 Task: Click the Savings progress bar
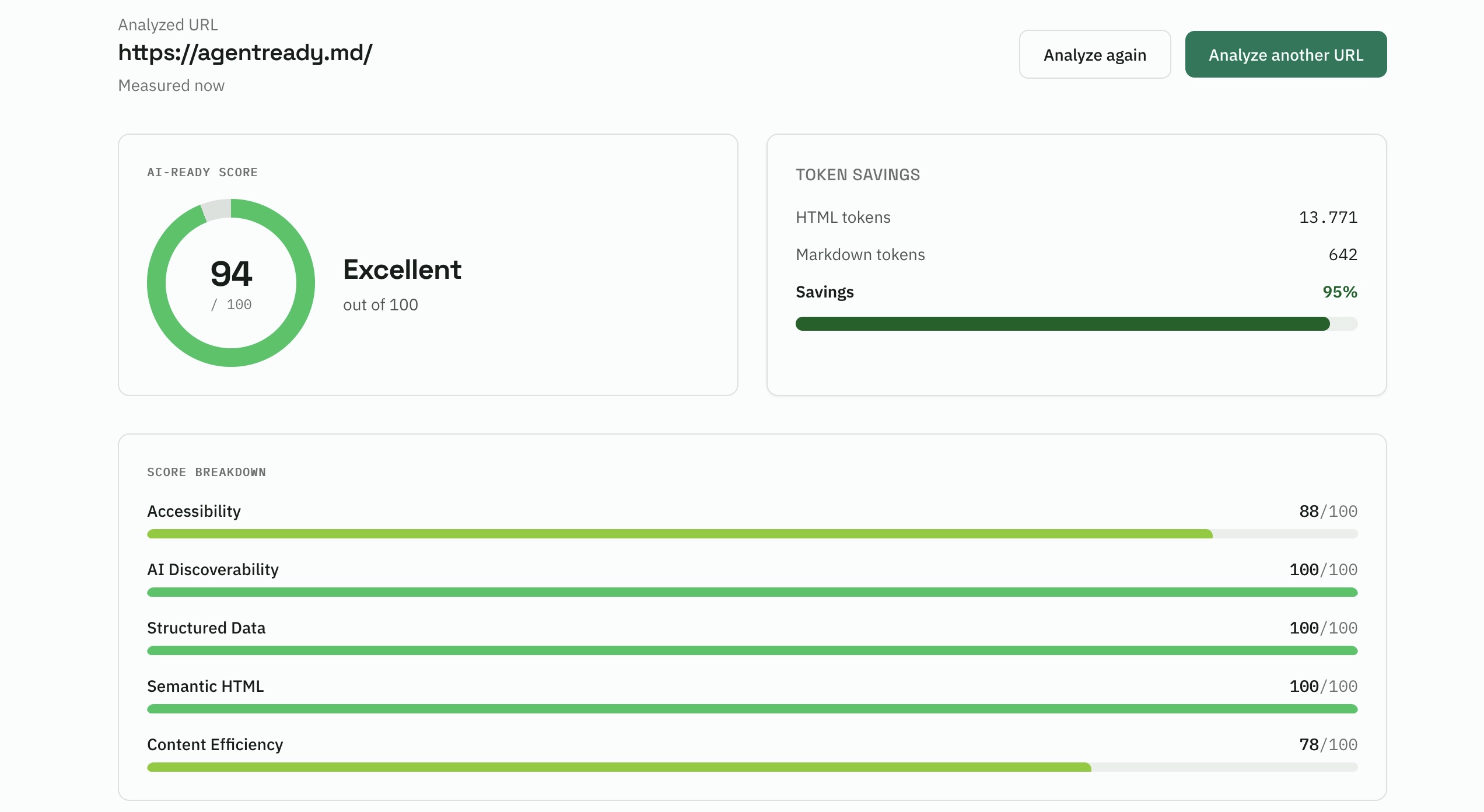click(x=1076, y=324)
